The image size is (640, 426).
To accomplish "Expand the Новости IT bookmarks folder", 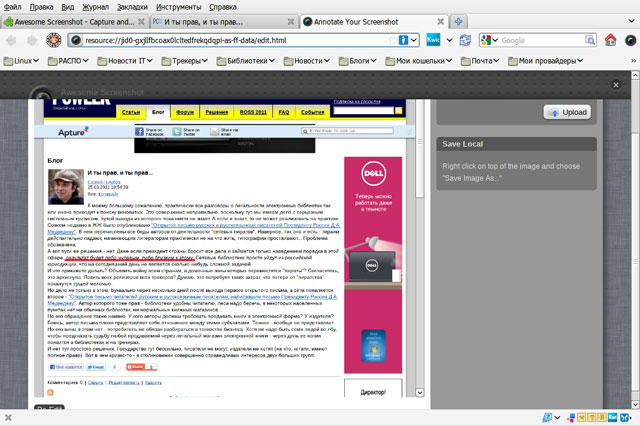I will [126, 61].
